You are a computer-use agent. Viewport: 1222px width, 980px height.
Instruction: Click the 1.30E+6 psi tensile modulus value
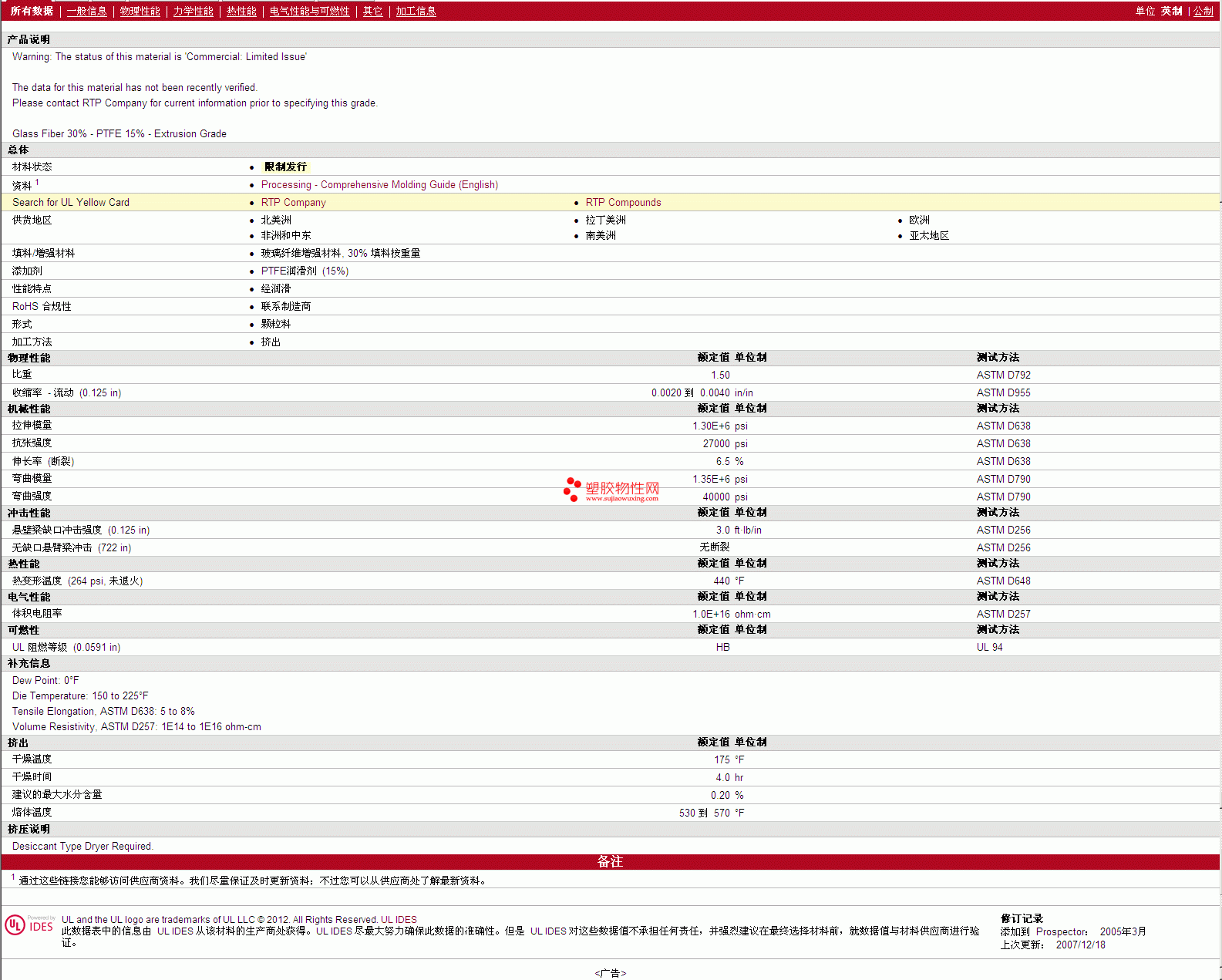click(x=720, y=426)
